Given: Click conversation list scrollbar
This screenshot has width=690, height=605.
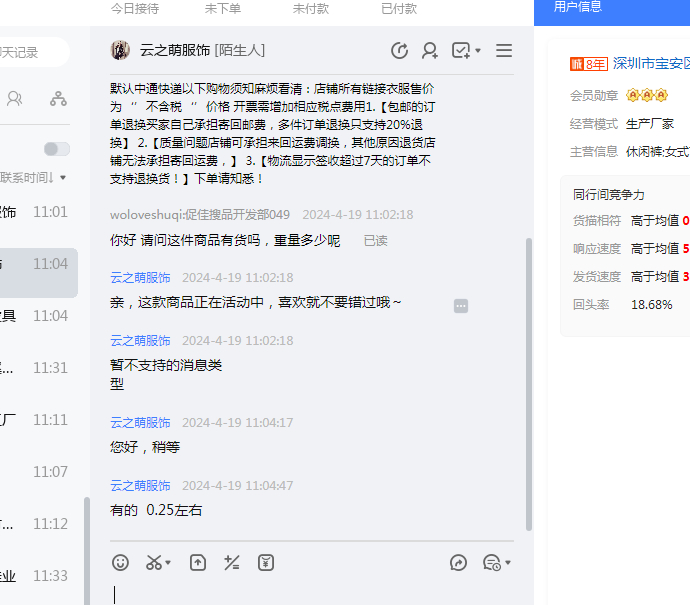Looking at the screenshot, I should pyautogui.click(x=87, y=551).
